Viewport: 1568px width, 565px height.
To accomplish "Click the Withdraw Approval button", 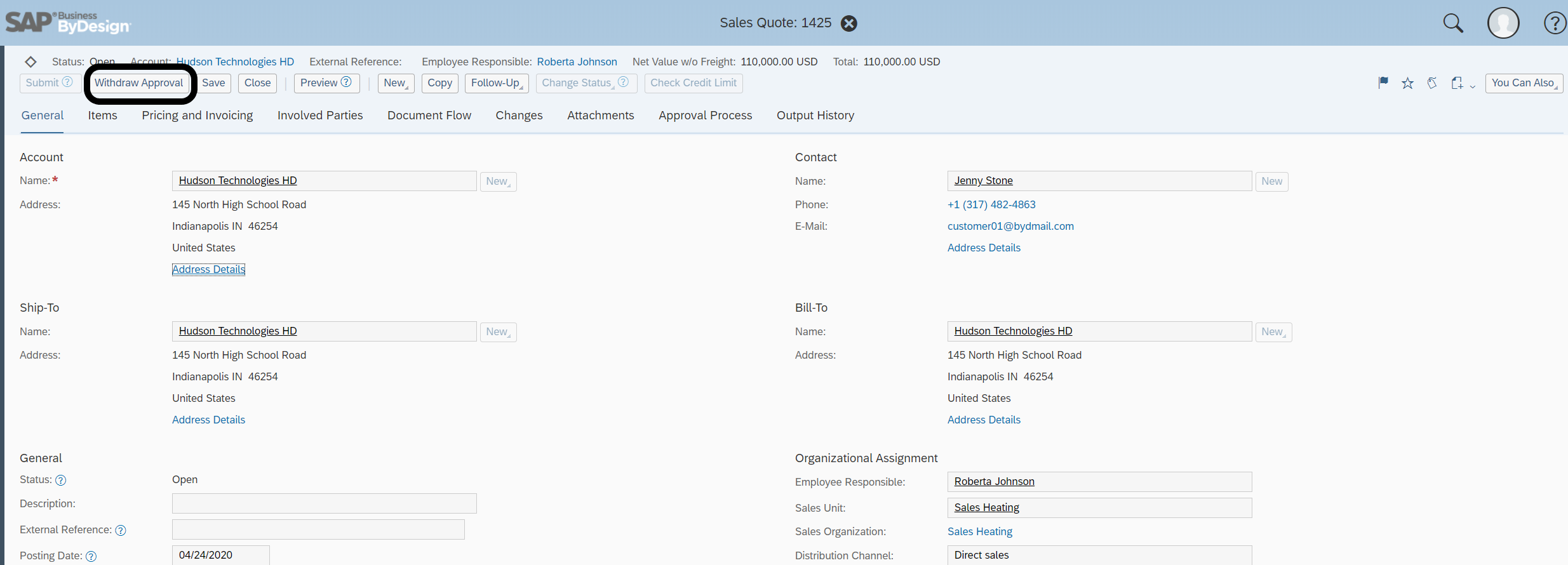I will click(x=139, y=83).
